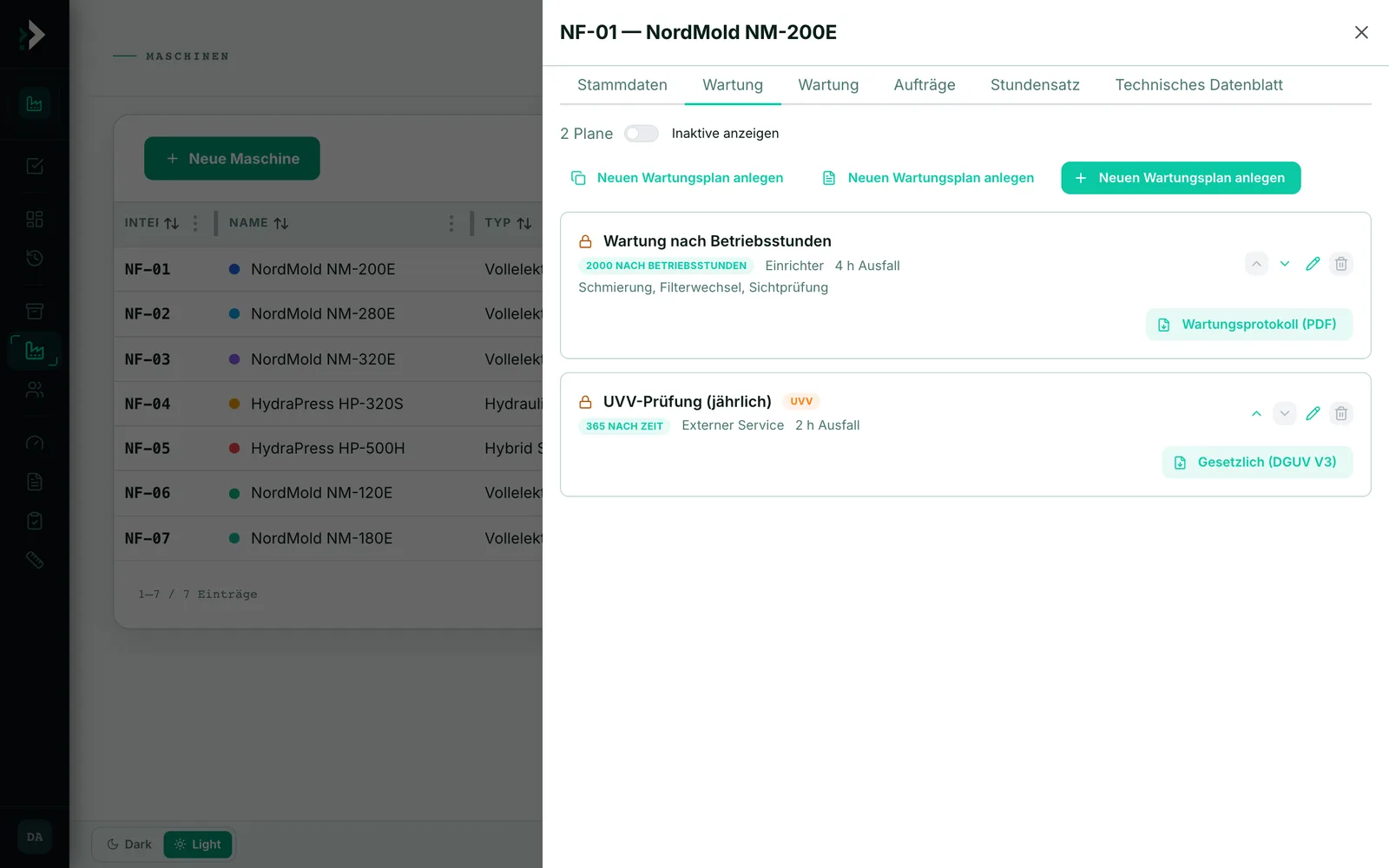Download the Wartungsprotokoll (PDF) document

pos(1249,325)
